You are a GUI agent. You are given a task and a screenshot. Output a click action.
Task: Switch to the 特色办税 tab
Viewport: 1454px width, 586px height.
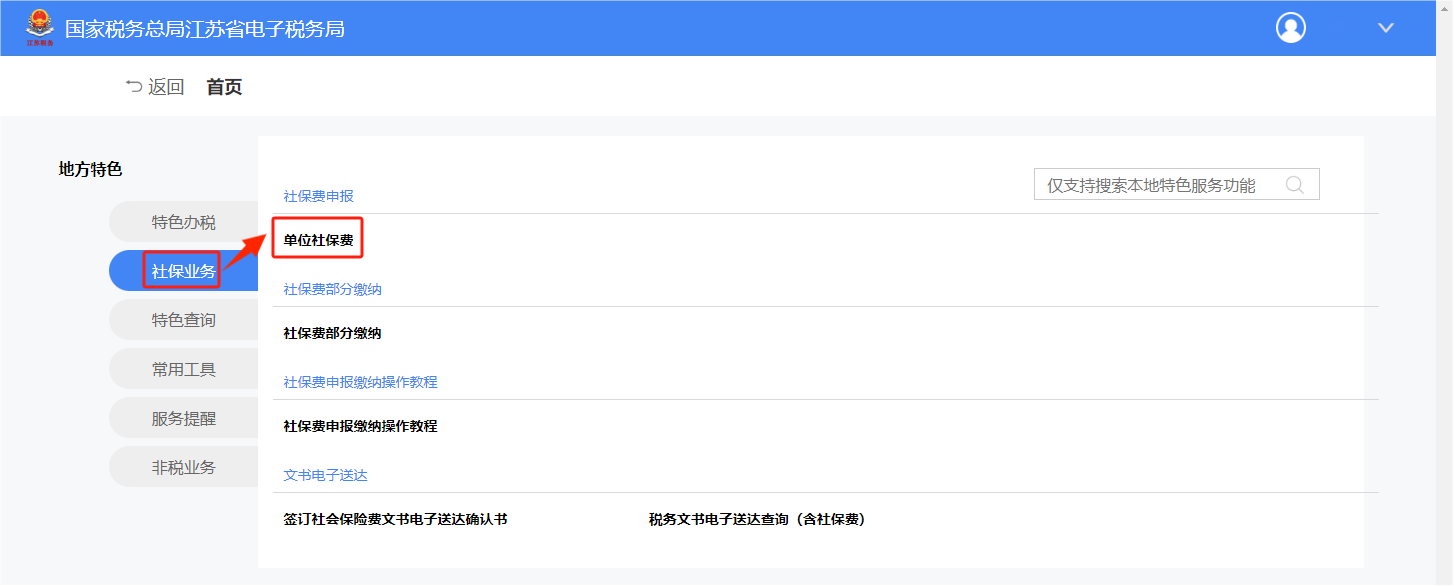coord(184,222)
